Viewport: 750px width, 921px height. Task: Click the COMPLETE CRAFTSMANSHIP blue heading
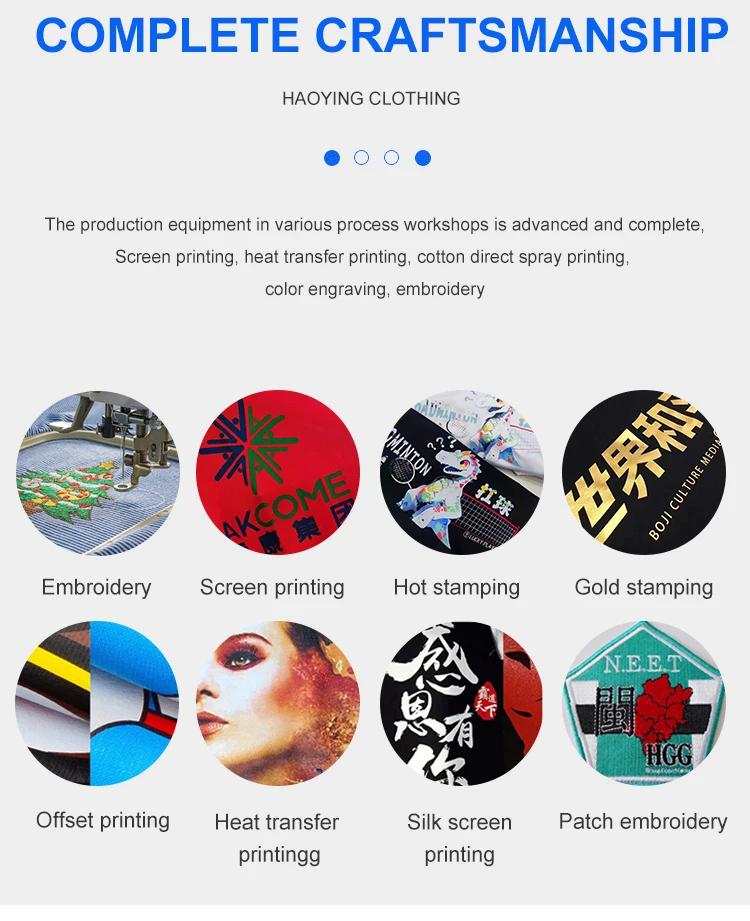coord(382,35)
